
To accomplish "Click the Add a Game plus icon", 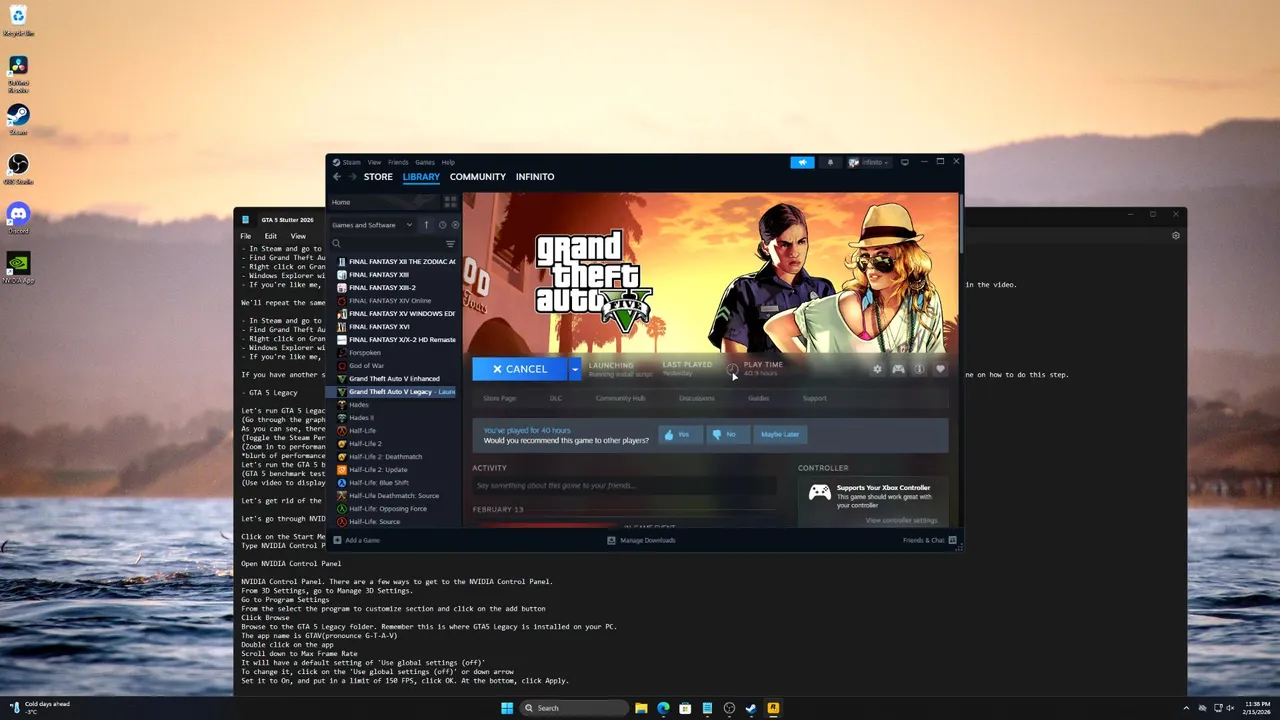I will [x=337, y=540].
